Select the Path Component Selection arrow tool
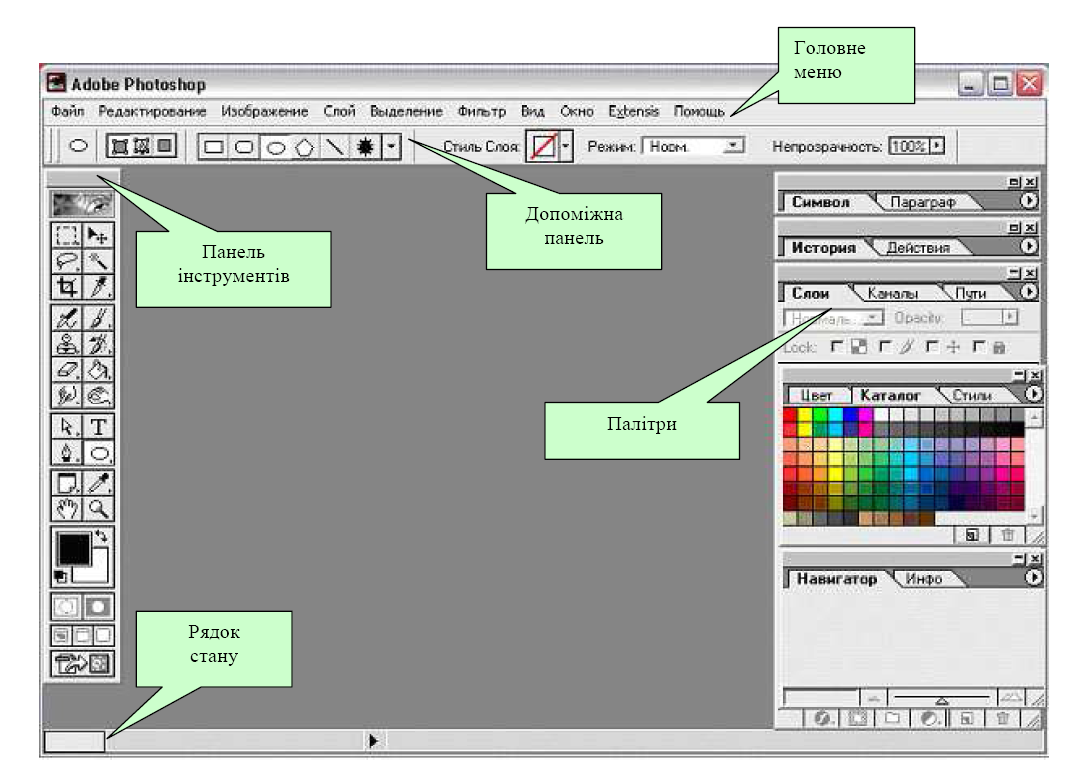This screenshot has width=1068, height=771. tap(67, 427)
